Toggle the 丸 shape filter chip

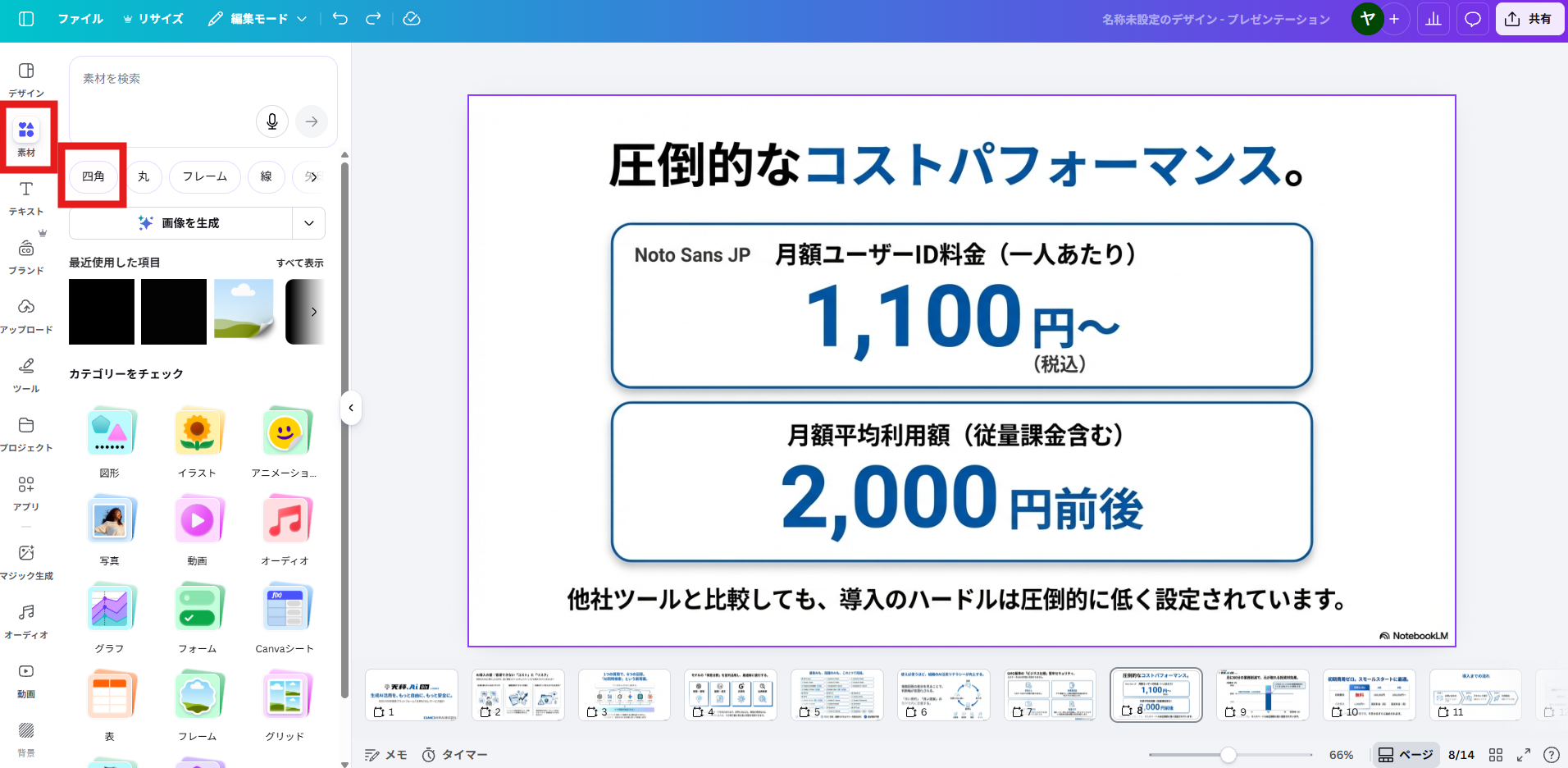143,176
